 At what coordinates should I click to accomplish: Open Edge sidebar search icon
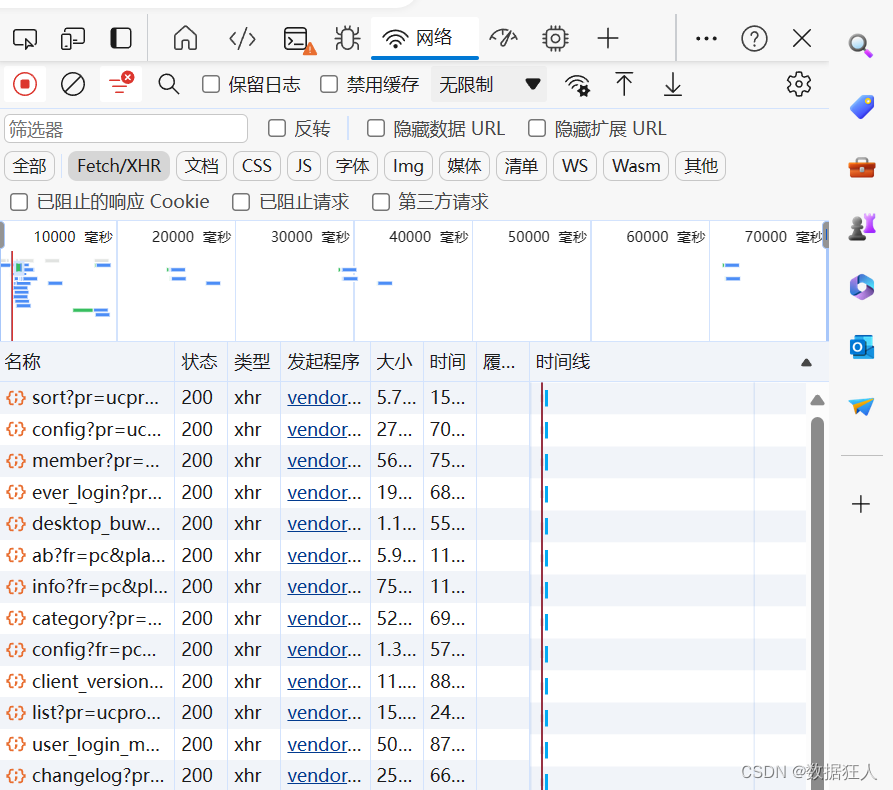(x=861, y=46)
